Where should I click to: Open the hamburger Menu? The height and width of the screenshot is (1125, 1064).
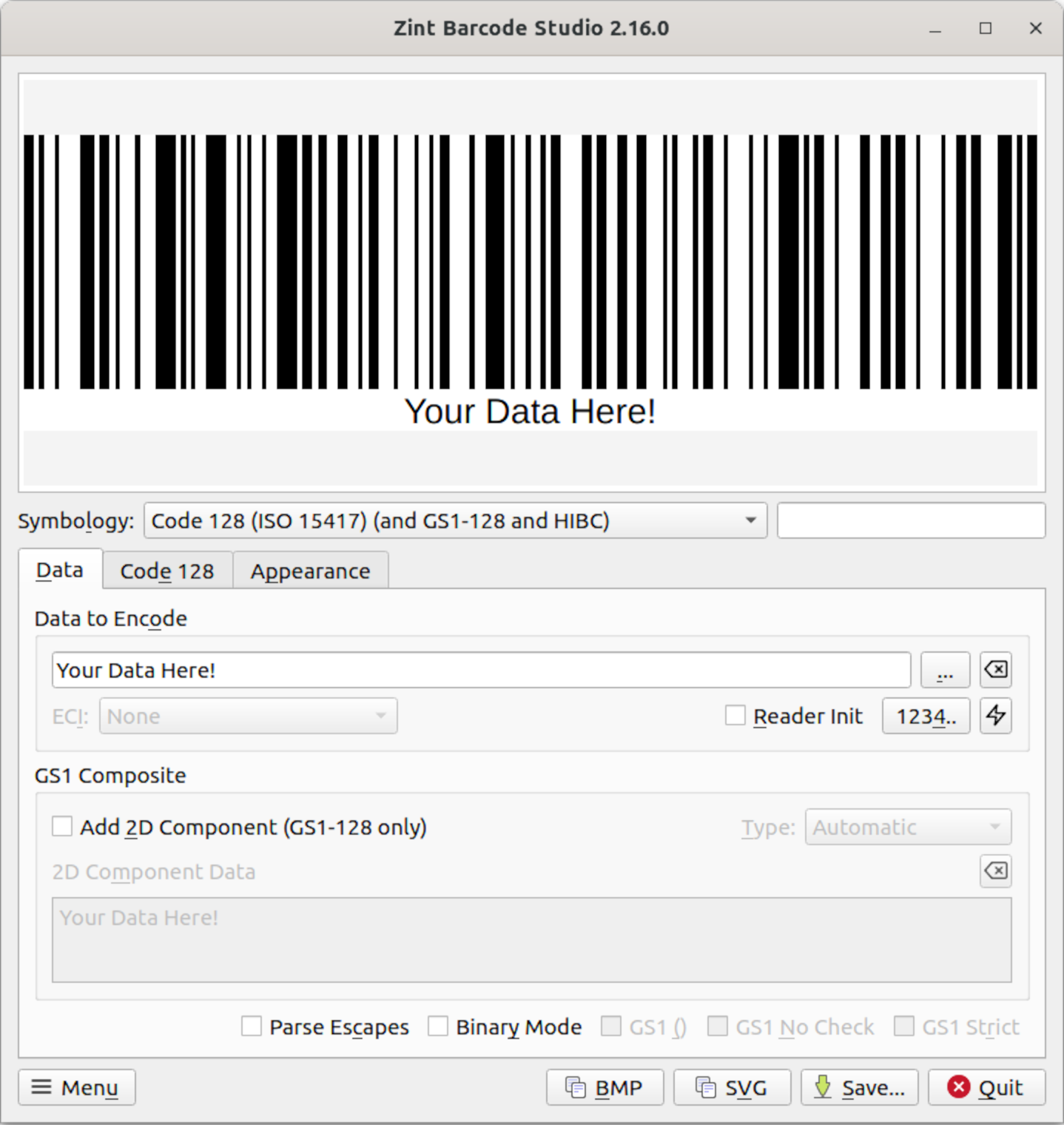(76, 1087)
